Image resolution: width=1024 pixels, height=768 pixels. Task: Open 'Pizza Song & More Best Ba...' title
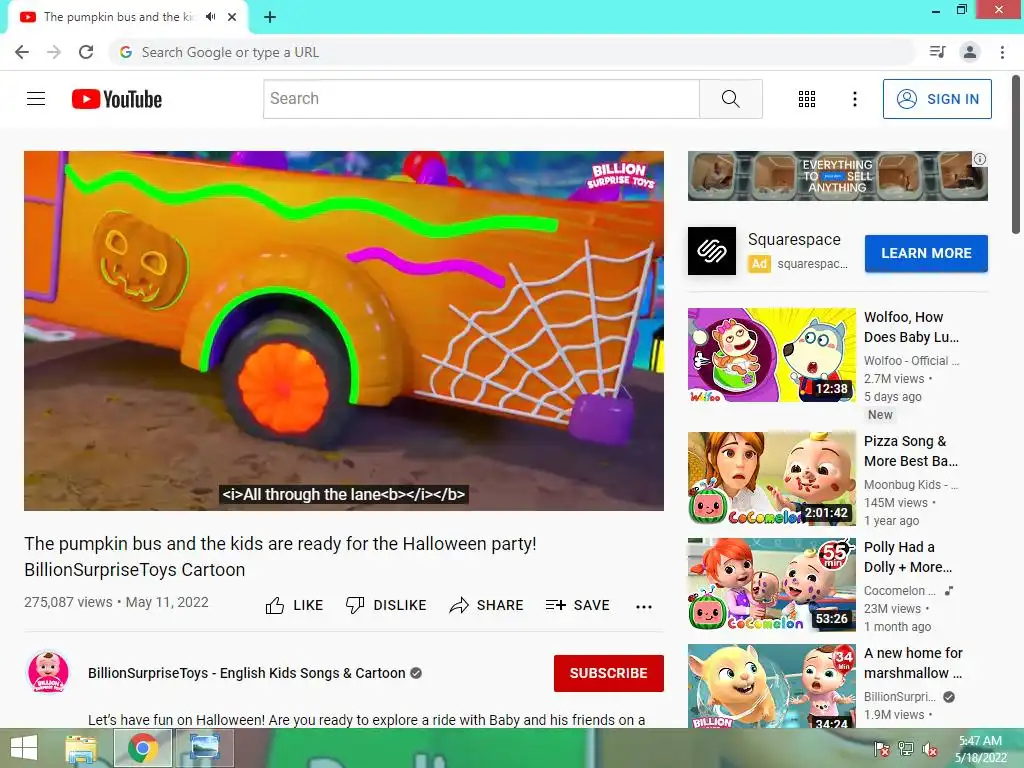point(911,451)
